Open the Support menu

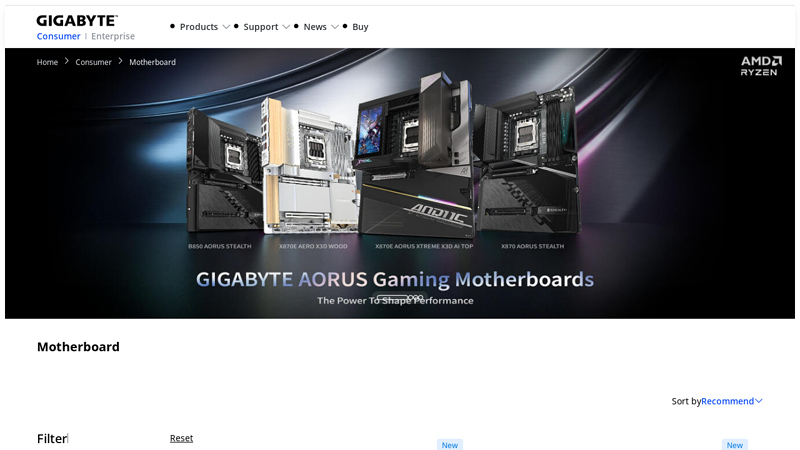point(261,27)
